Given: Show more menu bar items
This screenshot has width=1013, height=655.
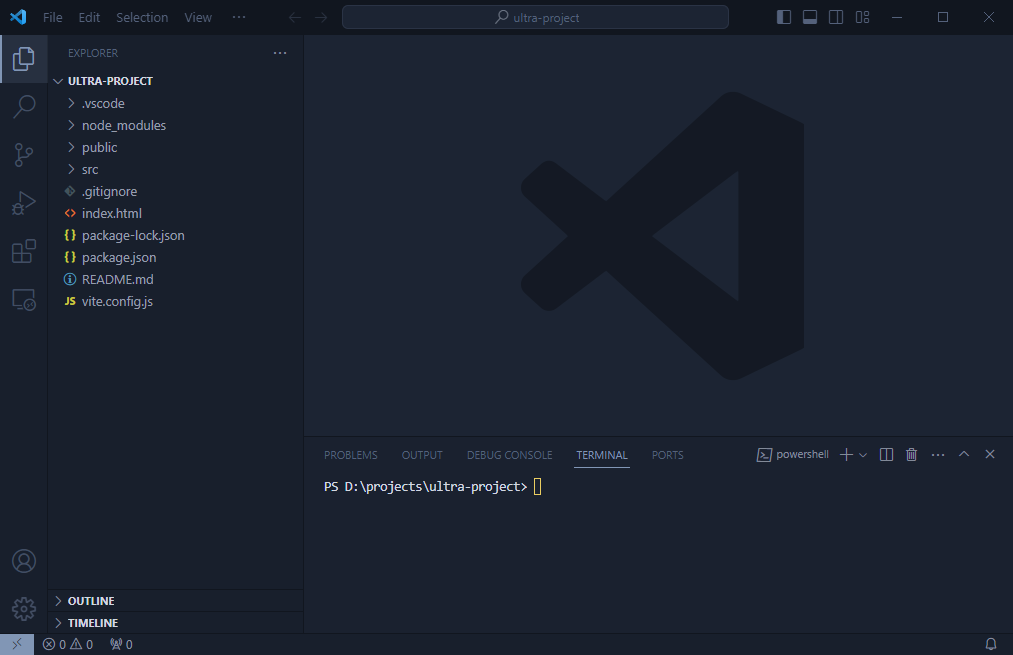Looking at the screenshot, I should click(x=238, y=17).
